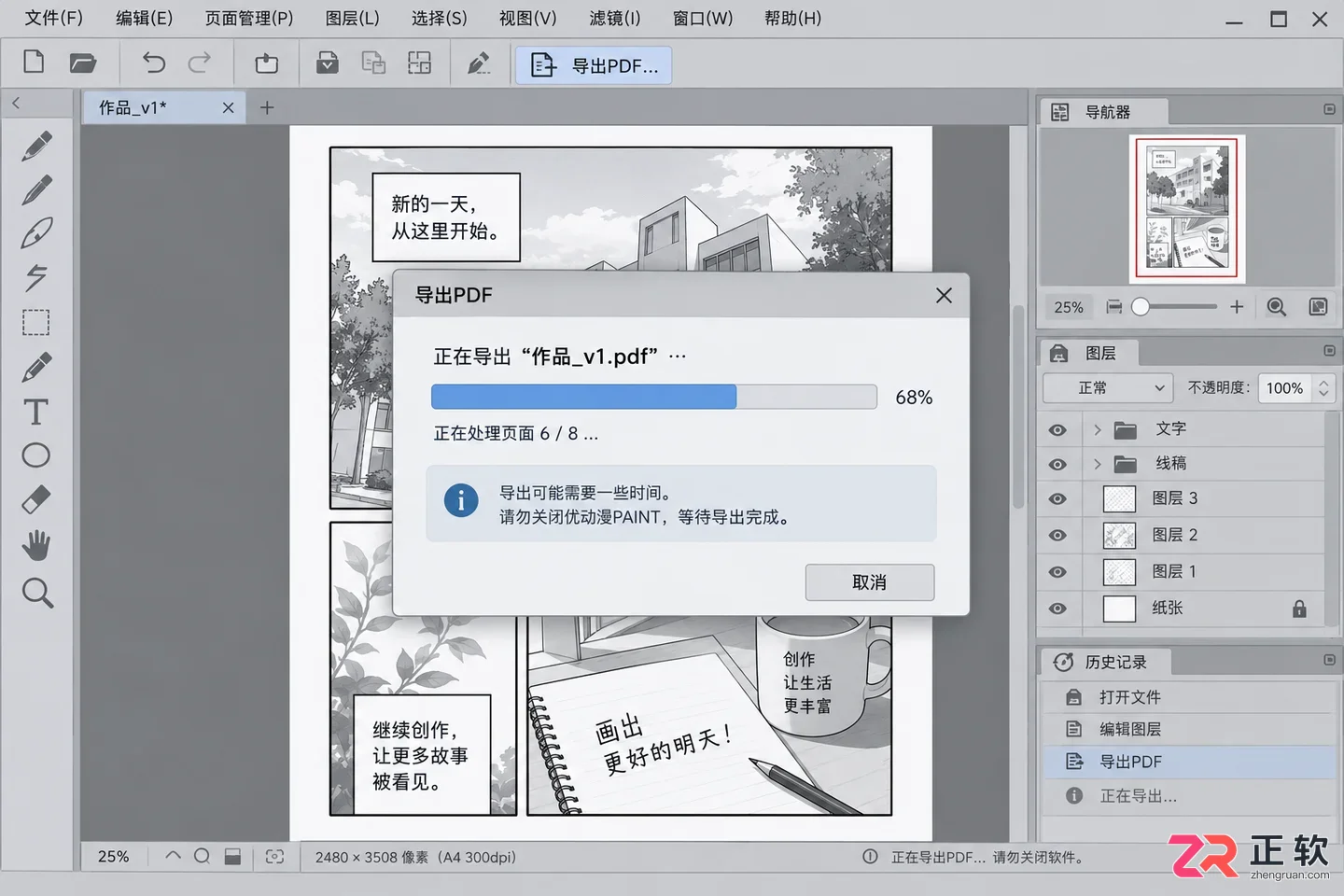Click the navigator page thumbnail
The image size is (1344, 896).
coord(1186,208)
